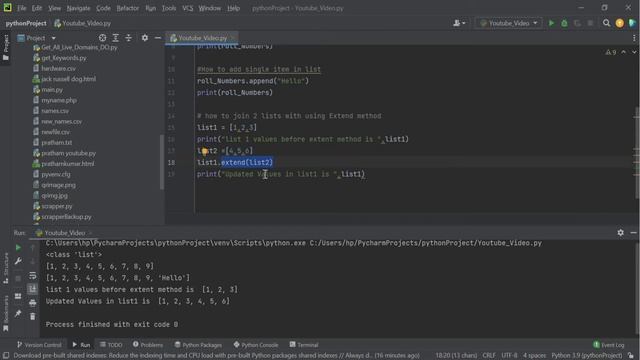Open Search Everywhere magnifier icon
The image size is (640, 360).
tap(607, 23)
